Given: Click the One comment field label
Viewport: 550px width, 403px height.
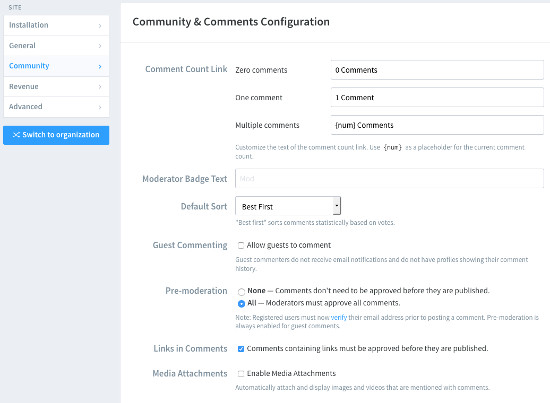Looking at the screenshot, I should (259, 98).
